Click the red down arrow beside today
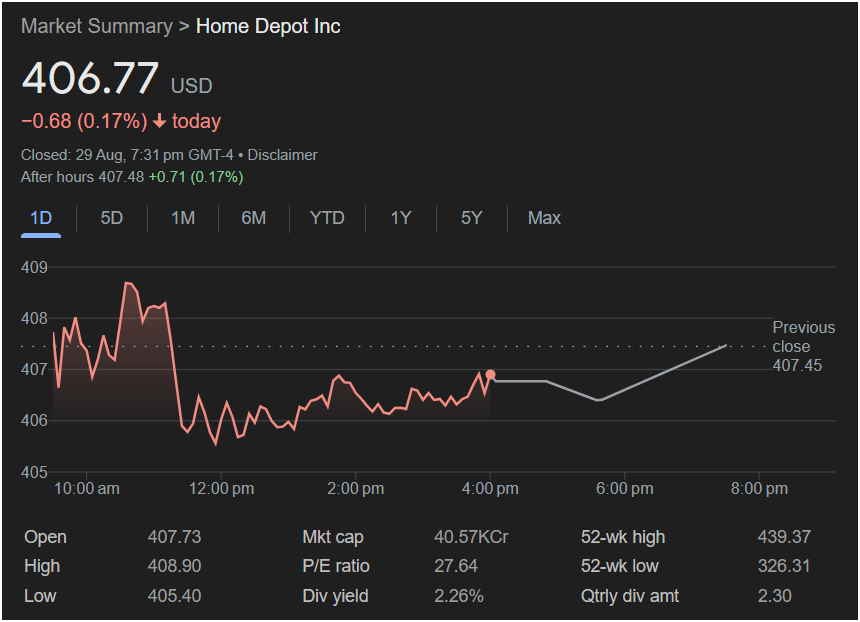 (x=159, y=122)
